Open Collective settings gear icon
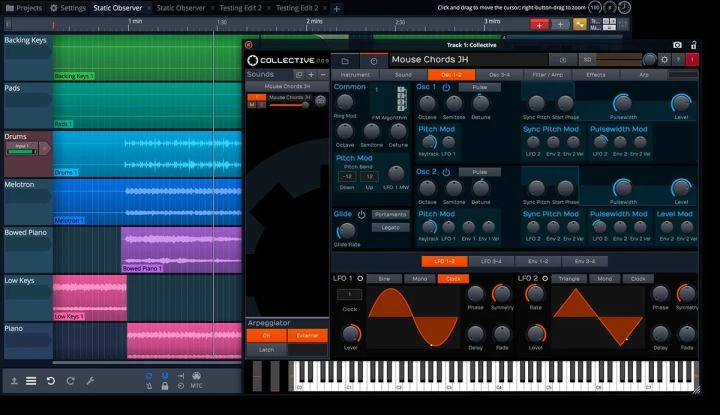Viewport: 720px width, 415px height. click(x=664, y=60)
